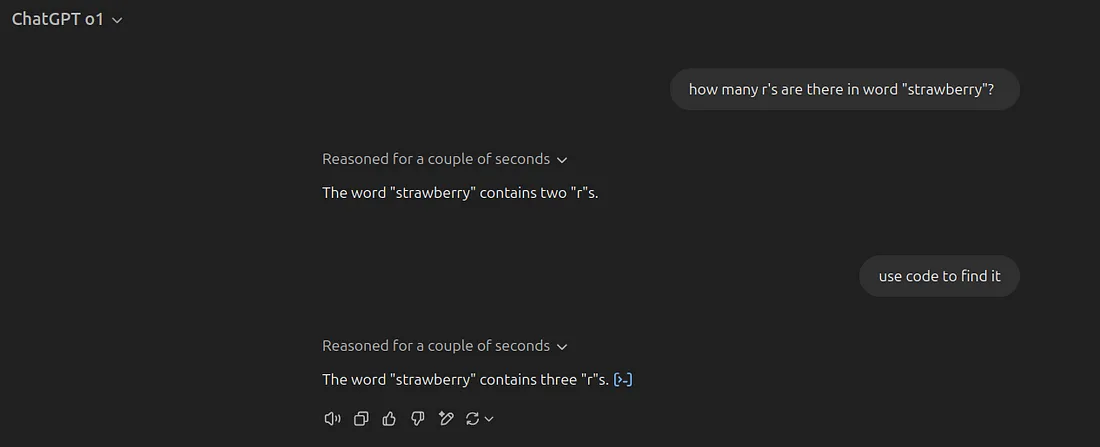Click the answer text saying three "r"s
Image resolution: width=1100 pixels, height=447 pixels.
[x=466, y=380]
